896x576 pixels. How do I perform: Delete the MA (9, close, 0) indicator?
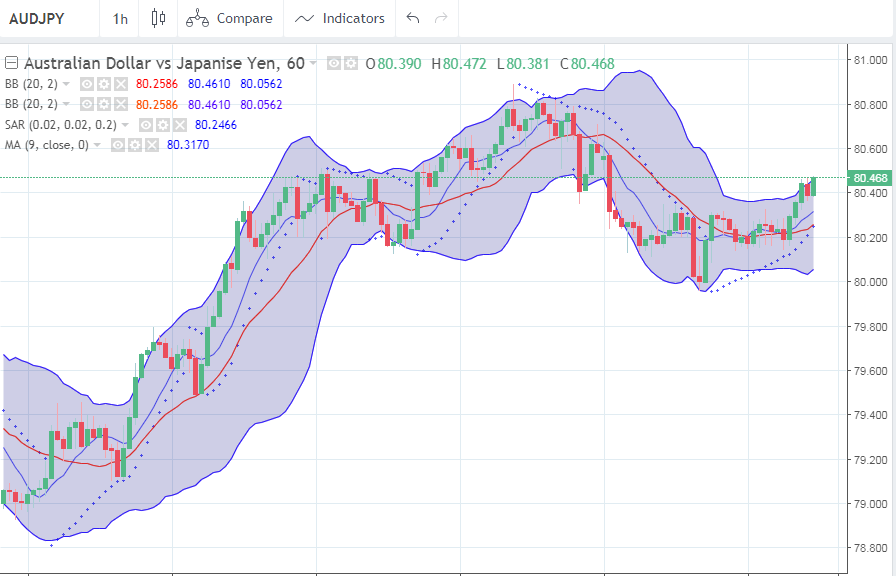tap(150, 145)
